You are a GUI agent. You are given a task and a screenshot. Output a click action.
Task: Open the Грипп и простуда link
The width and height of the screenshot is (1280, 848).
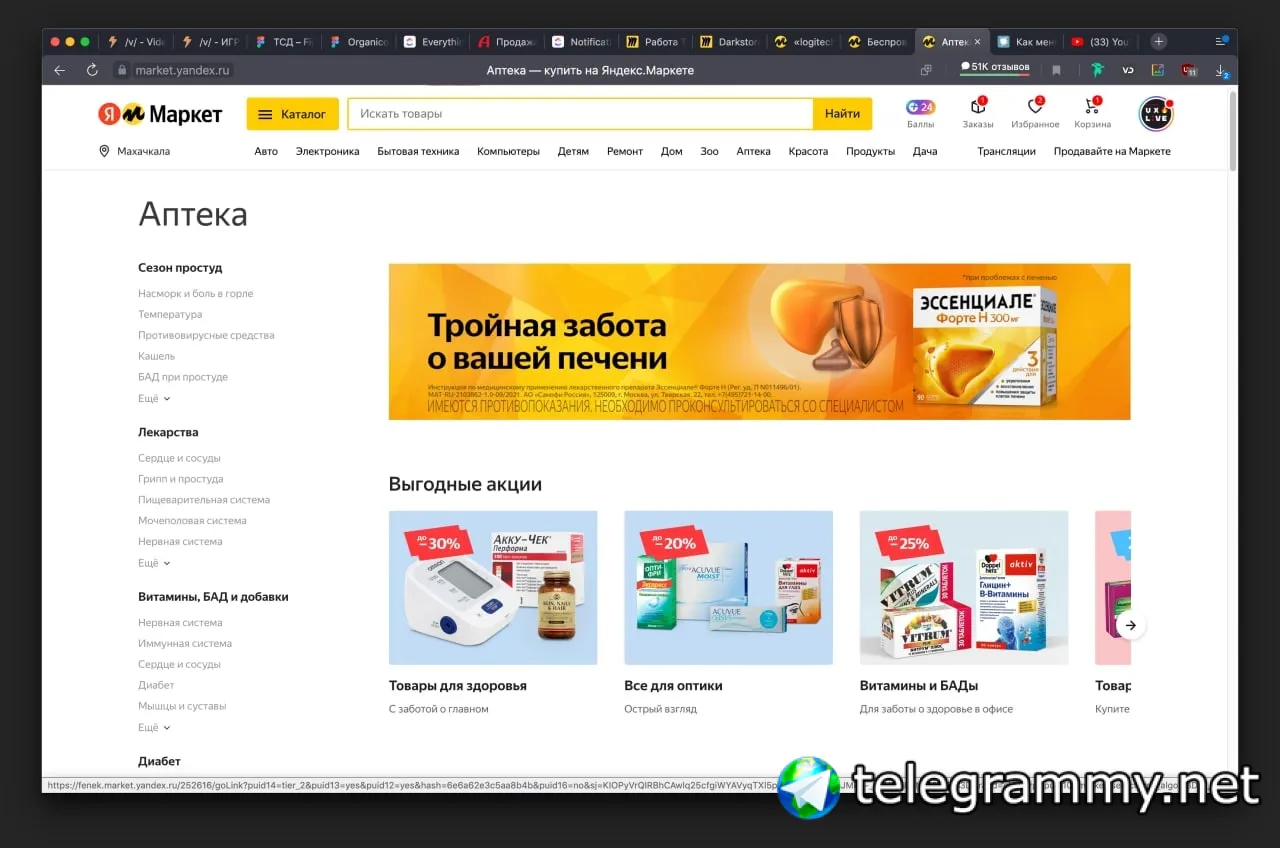[x=181, y=479]
